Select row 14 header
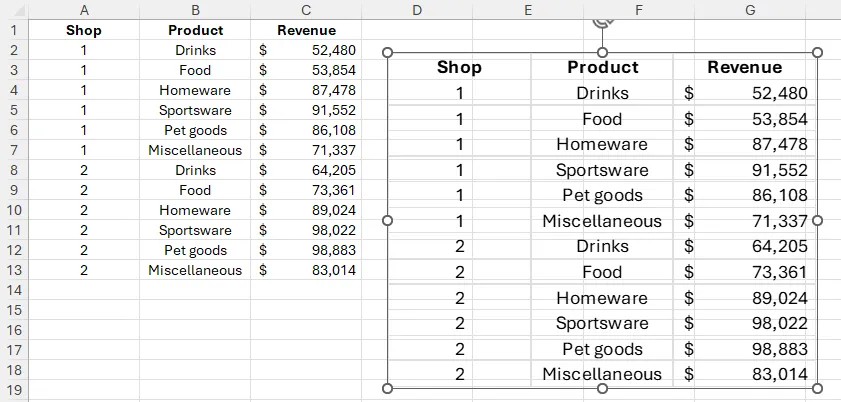The image size is (841, 402). point(14,290)
